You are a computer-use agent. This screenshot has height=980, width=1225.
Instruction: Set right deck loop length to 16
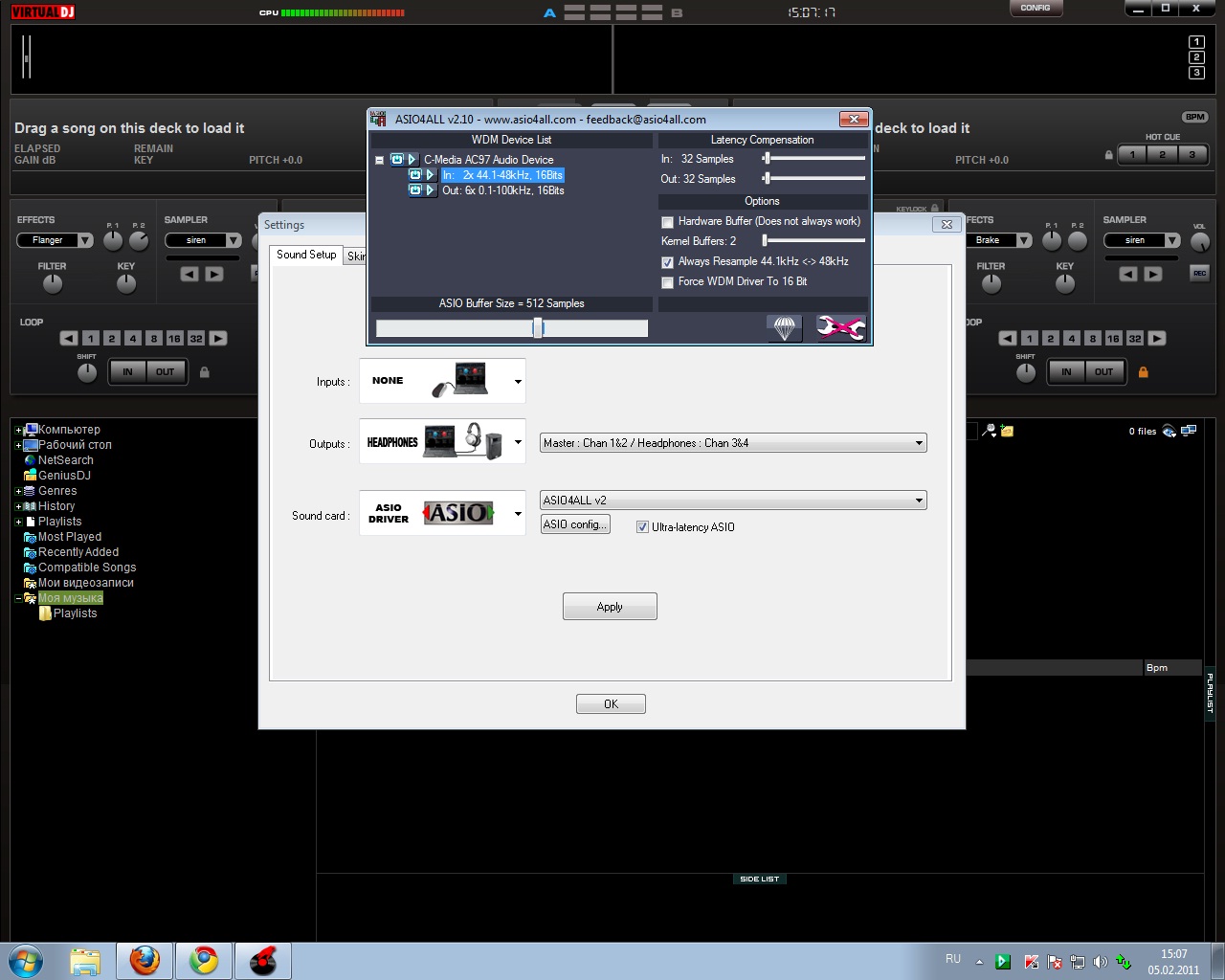coord(1113,338)
